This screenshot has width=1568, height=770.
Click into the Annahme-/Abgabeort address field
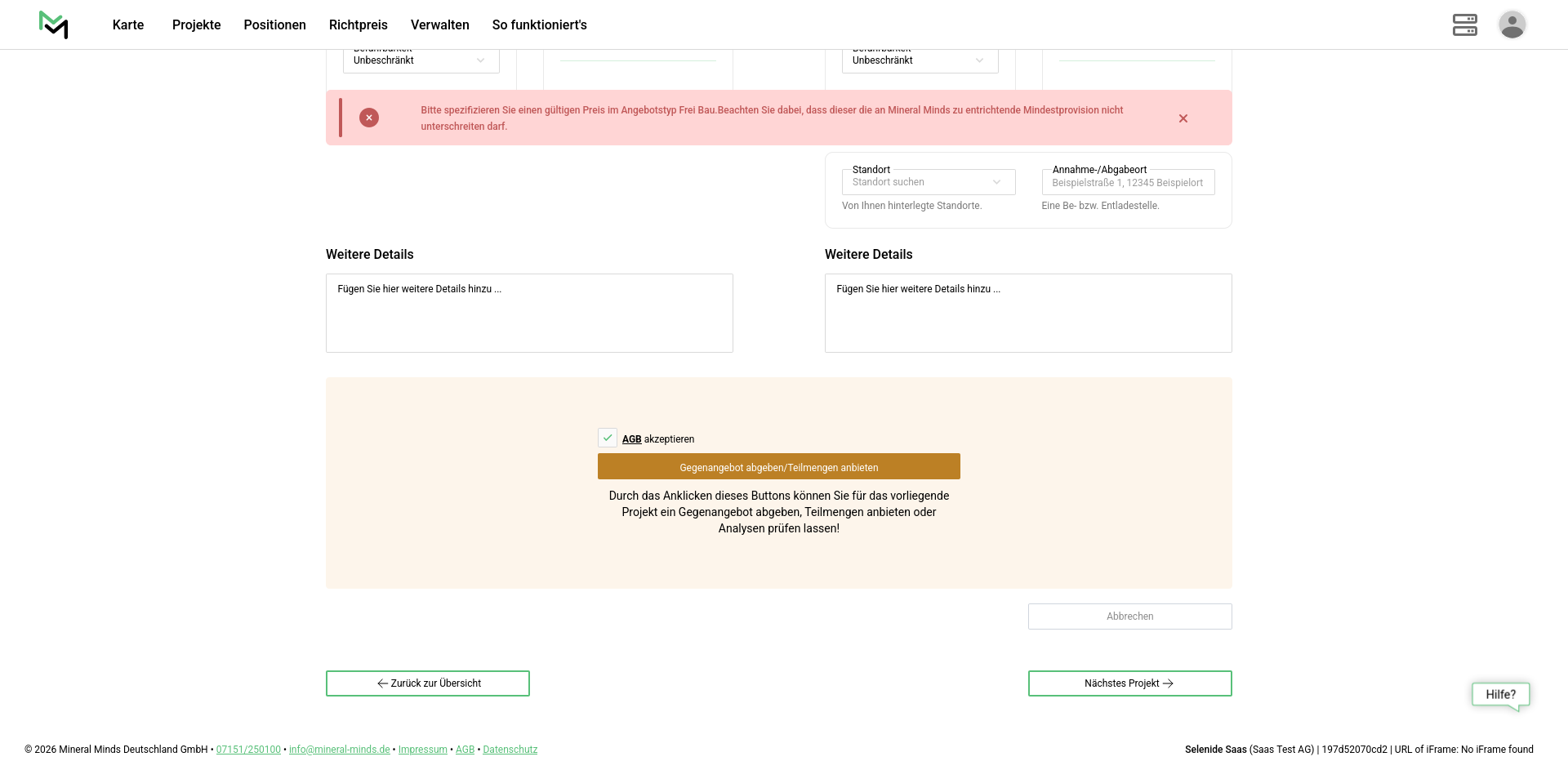[1128, 183]
